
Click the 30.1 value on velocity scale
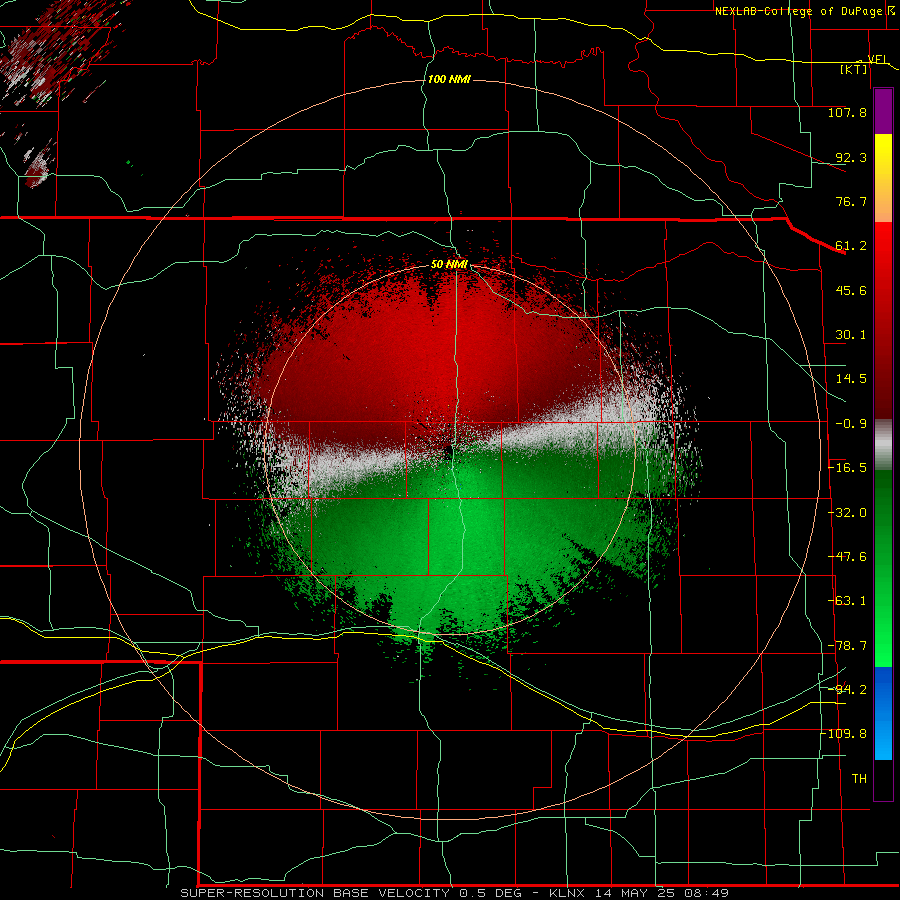coord(851,335)
